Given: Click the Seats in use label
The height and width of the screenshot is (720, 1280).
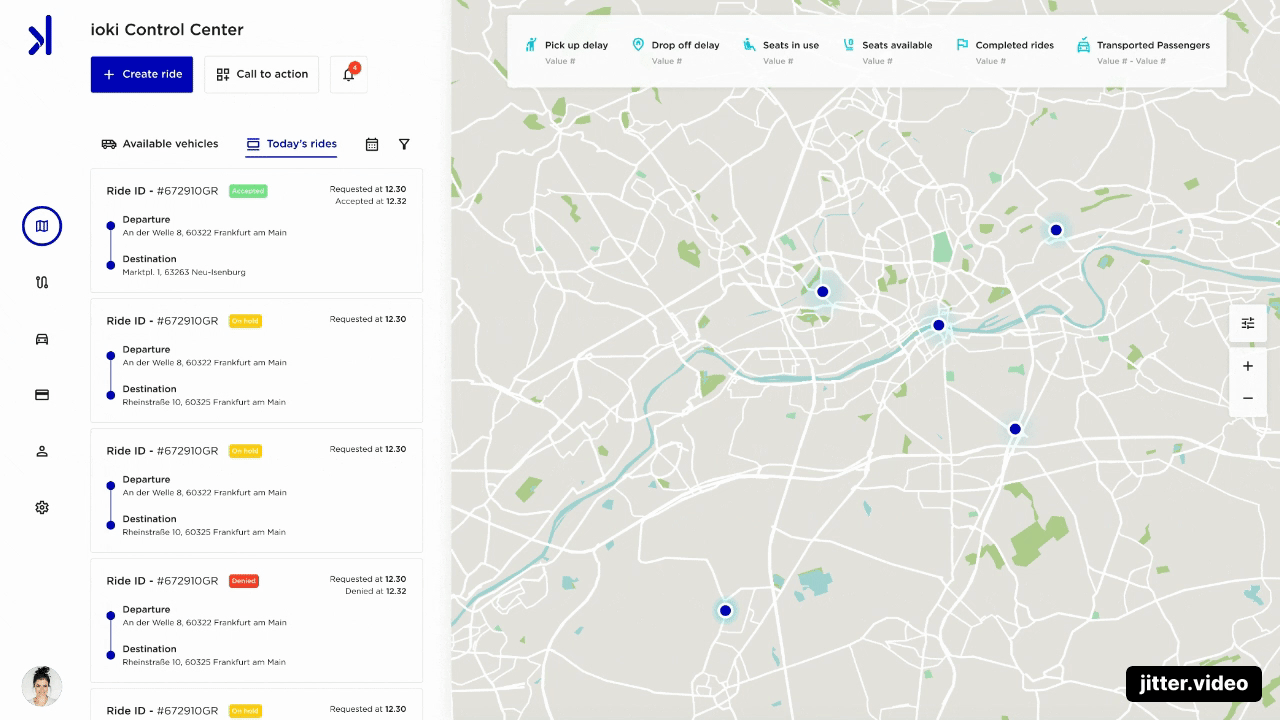Looking at the screenshot, I should (791, 45).
